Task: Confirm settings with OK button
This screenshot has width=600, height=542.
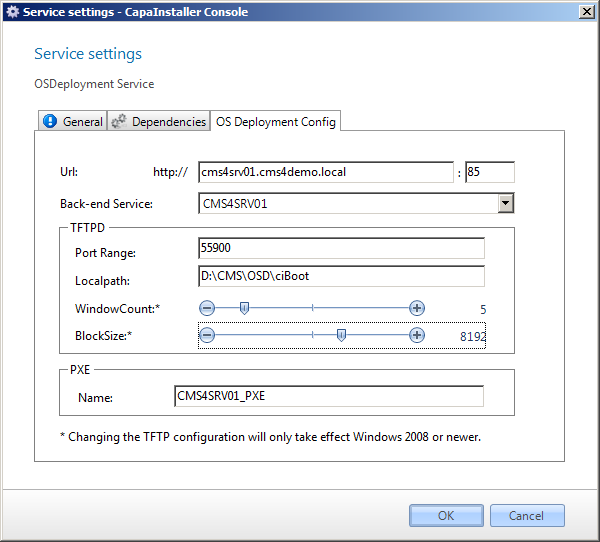Action: pyautogui.click(x=446, y=515)
